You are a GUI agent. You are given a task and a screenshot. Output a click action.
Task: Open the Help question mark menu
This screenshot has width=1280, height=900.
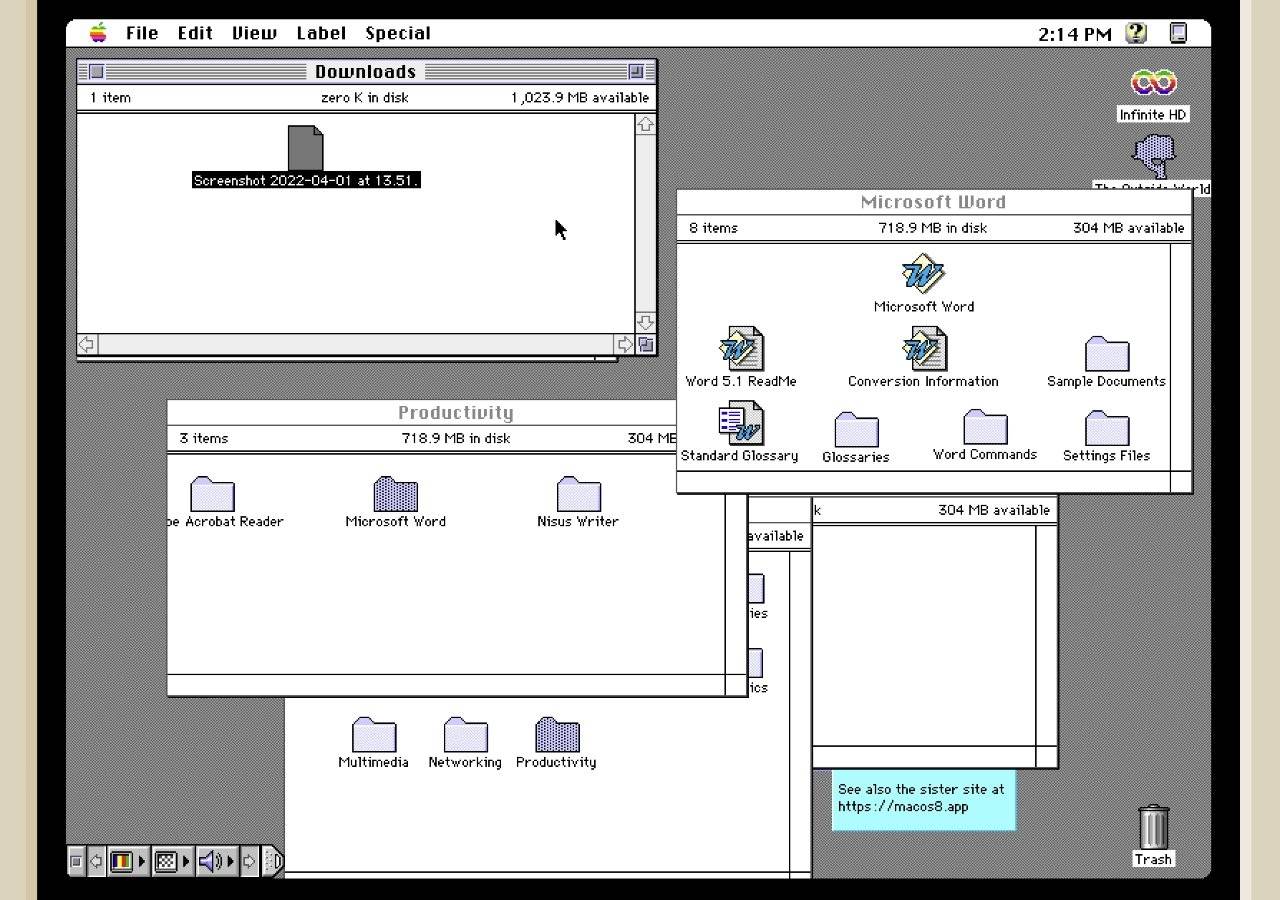coord(1135,32)
